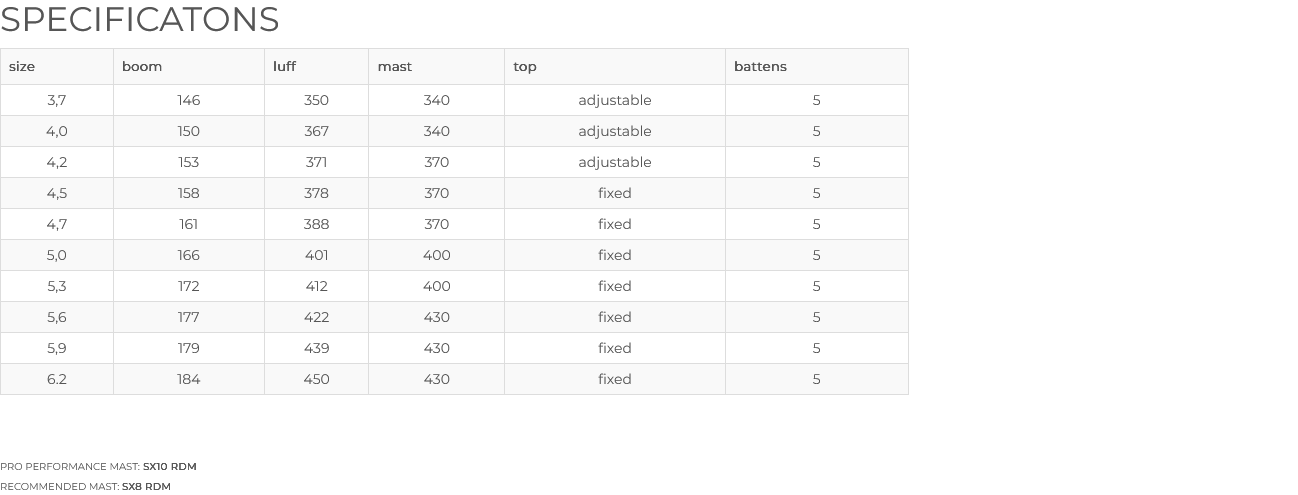Viewport: 1298px width, 495px height.
Task: Click the SX10 RDM mast text
Action: click(170, 466)
